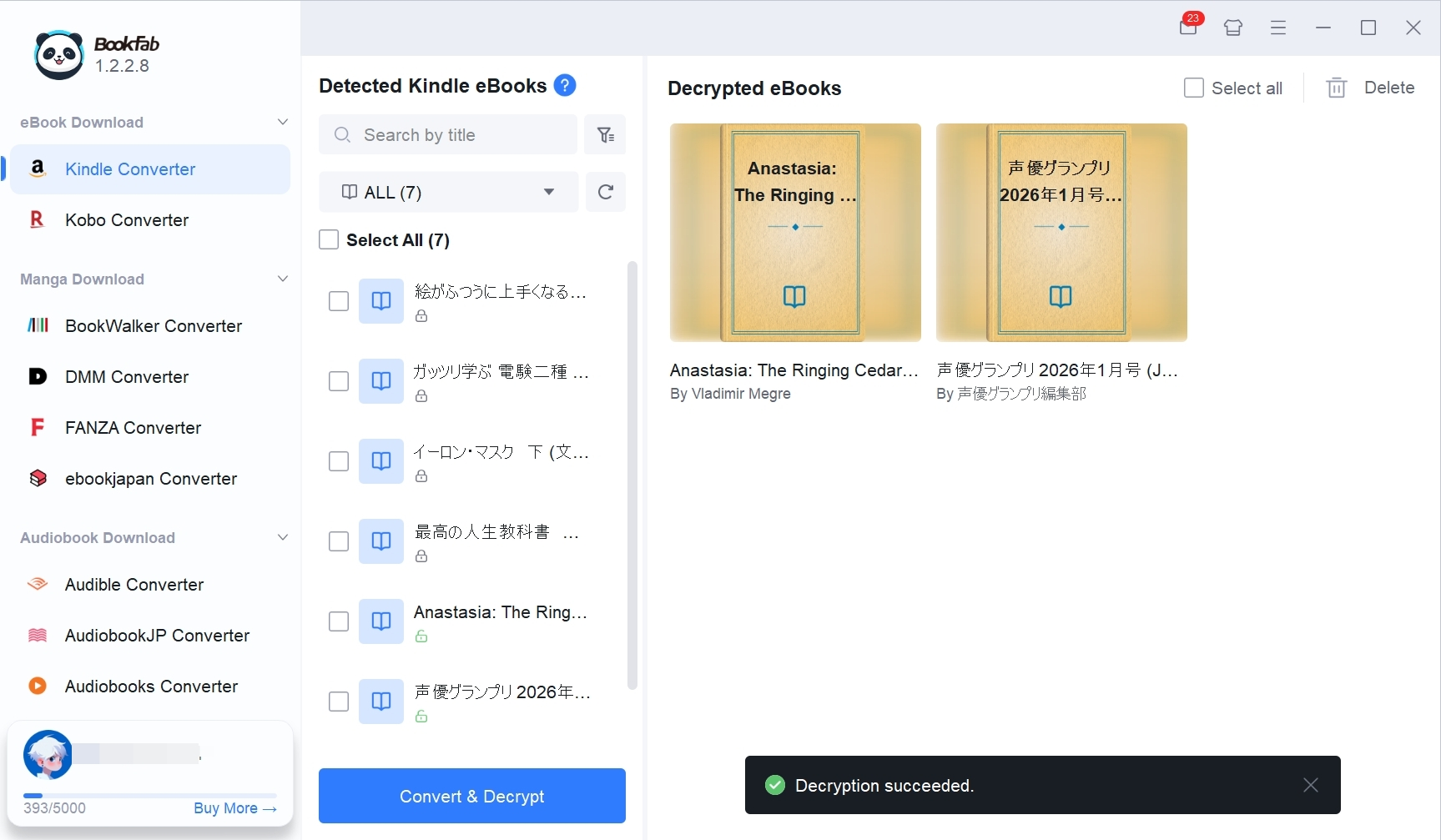Click the book icon for ガッツリ学ぶ 電験二種
The image size is (1441, 840).
click(381, 381)
